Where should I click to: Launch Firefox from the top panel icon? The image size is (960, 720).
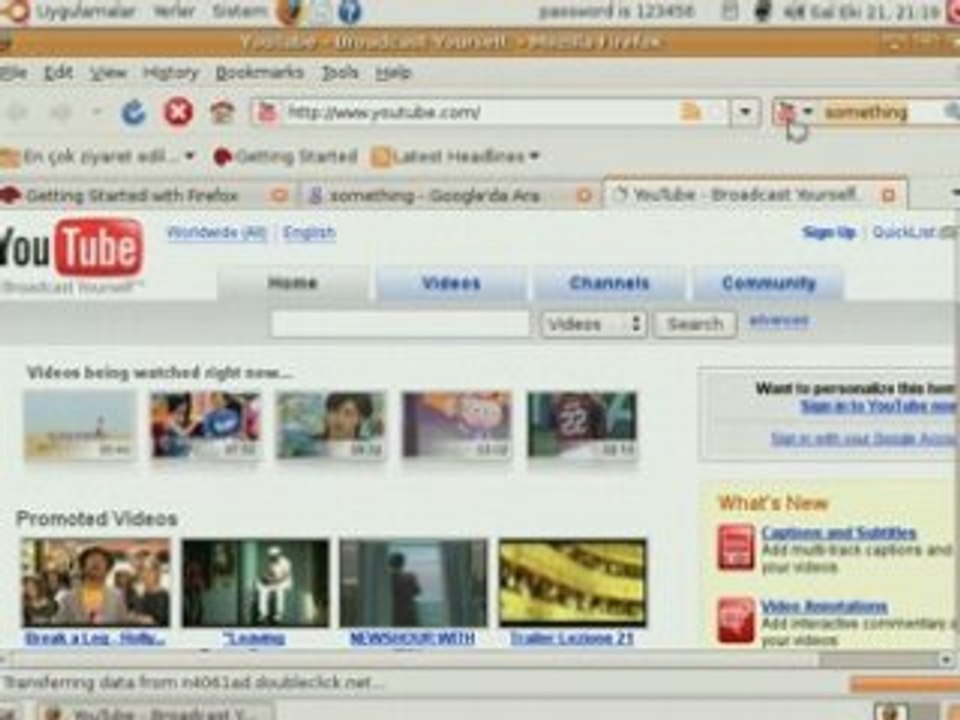point(291,12)
